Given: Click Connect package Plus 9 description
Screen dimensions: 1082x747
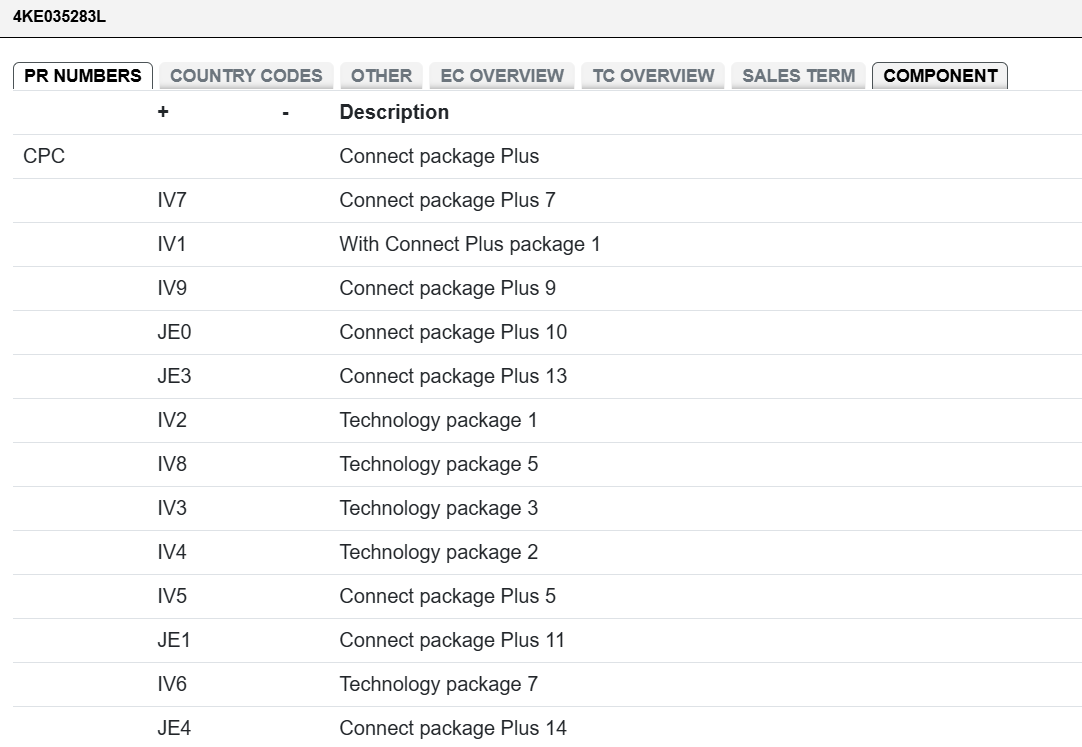Looking at the screenshot, I should (447, 288).
